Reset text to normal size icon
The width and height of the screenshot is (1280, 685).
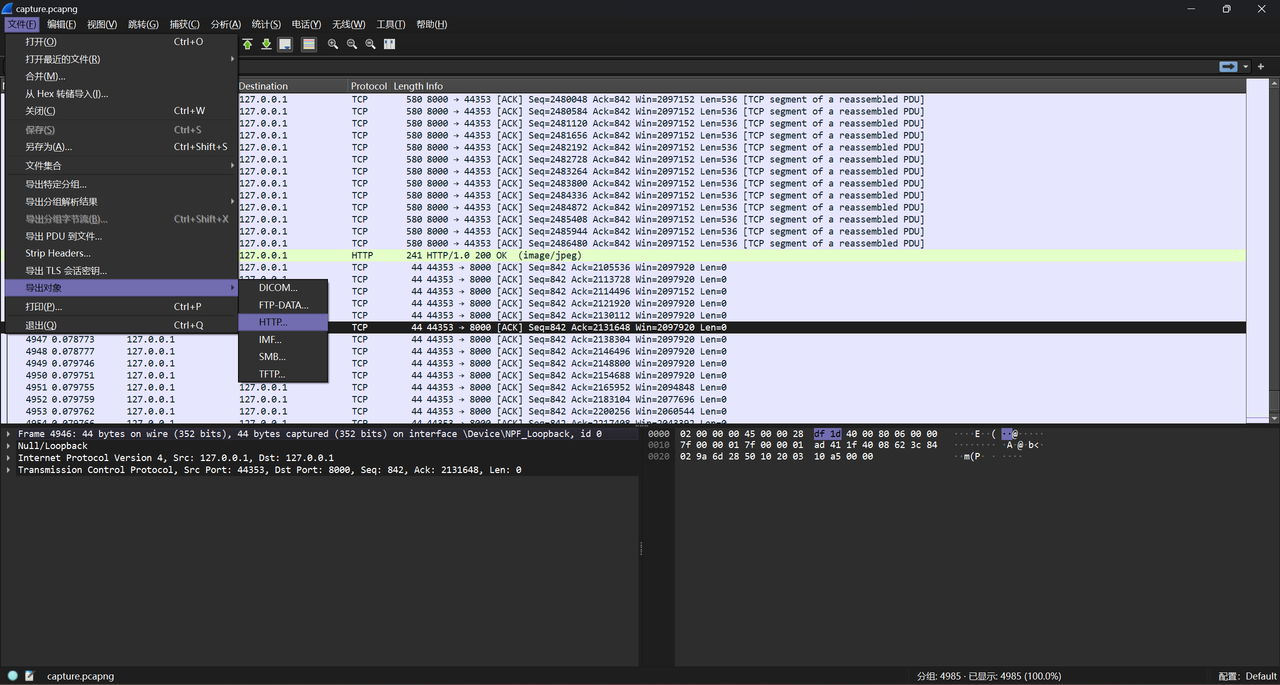(x=371, y=44)
